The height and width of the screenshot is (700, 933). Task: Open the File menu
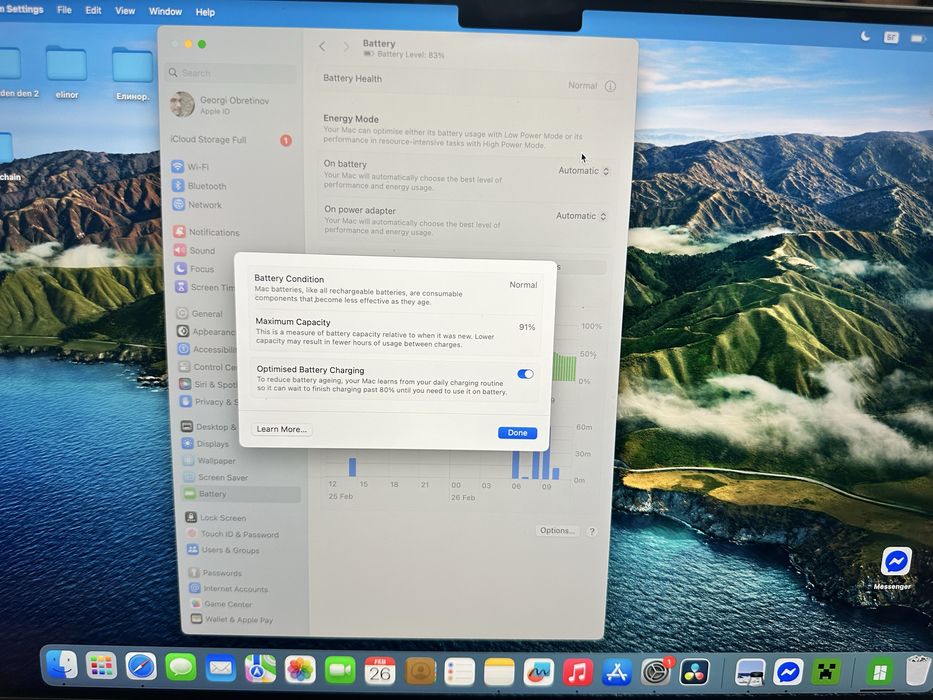64,10
